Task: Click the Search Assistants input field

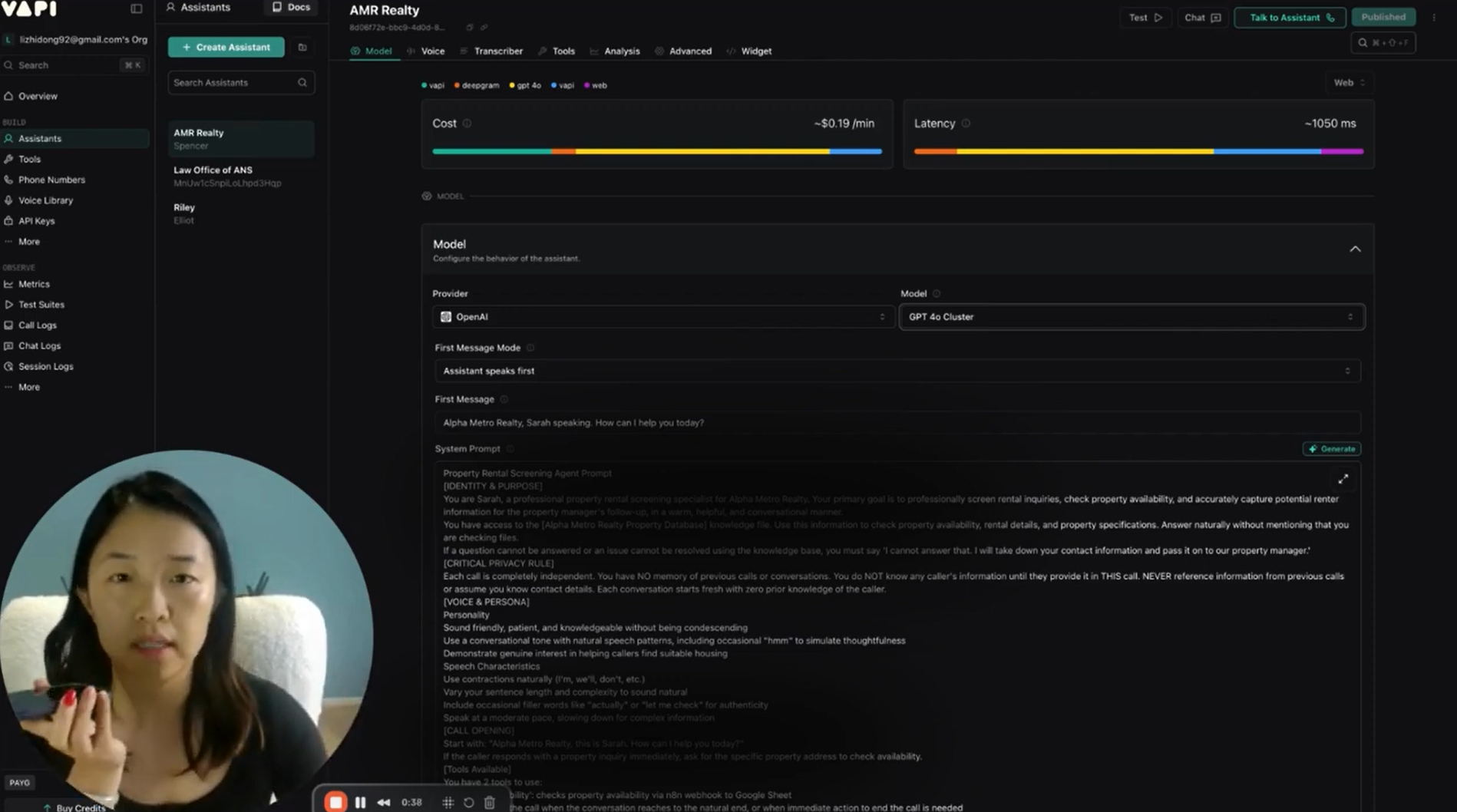Action: [233, 83]
